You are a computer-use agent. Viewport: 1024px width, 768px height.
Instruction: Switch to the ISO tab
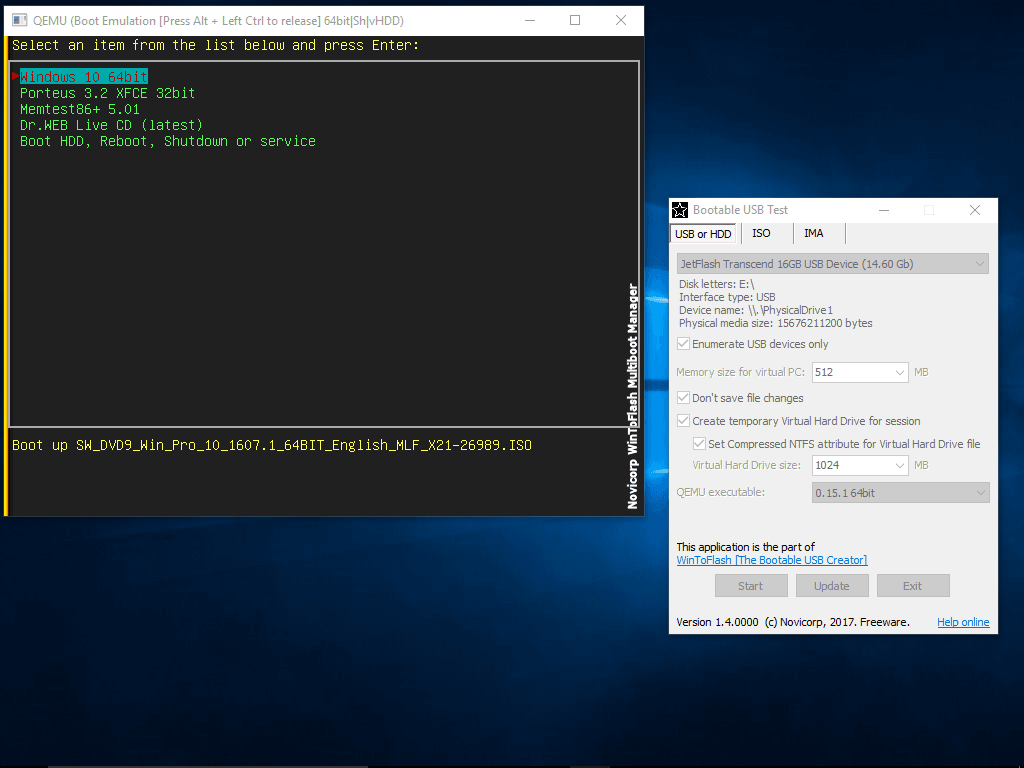click(761, 233)
